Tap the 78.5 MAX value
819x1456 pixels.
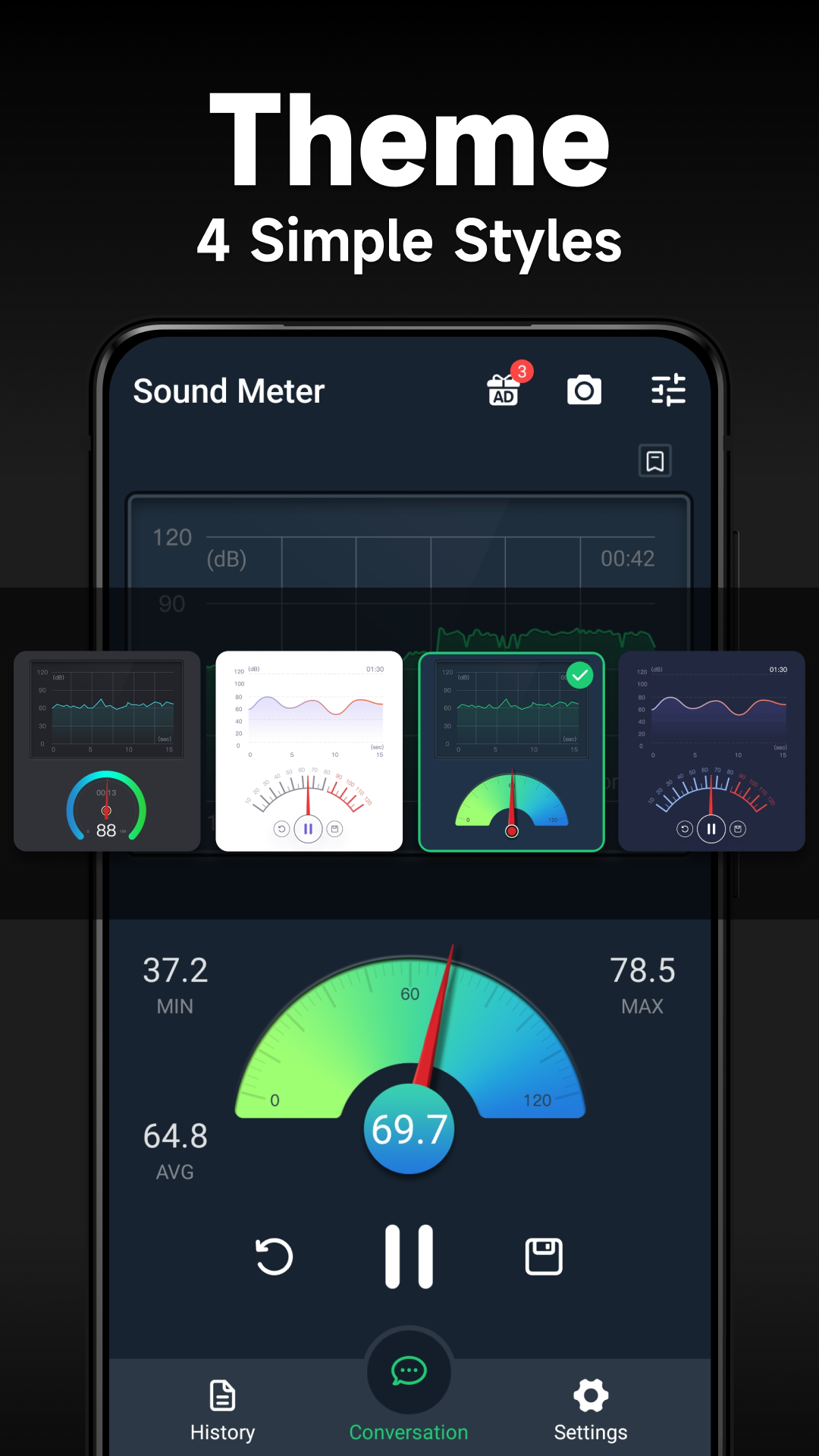642,971
